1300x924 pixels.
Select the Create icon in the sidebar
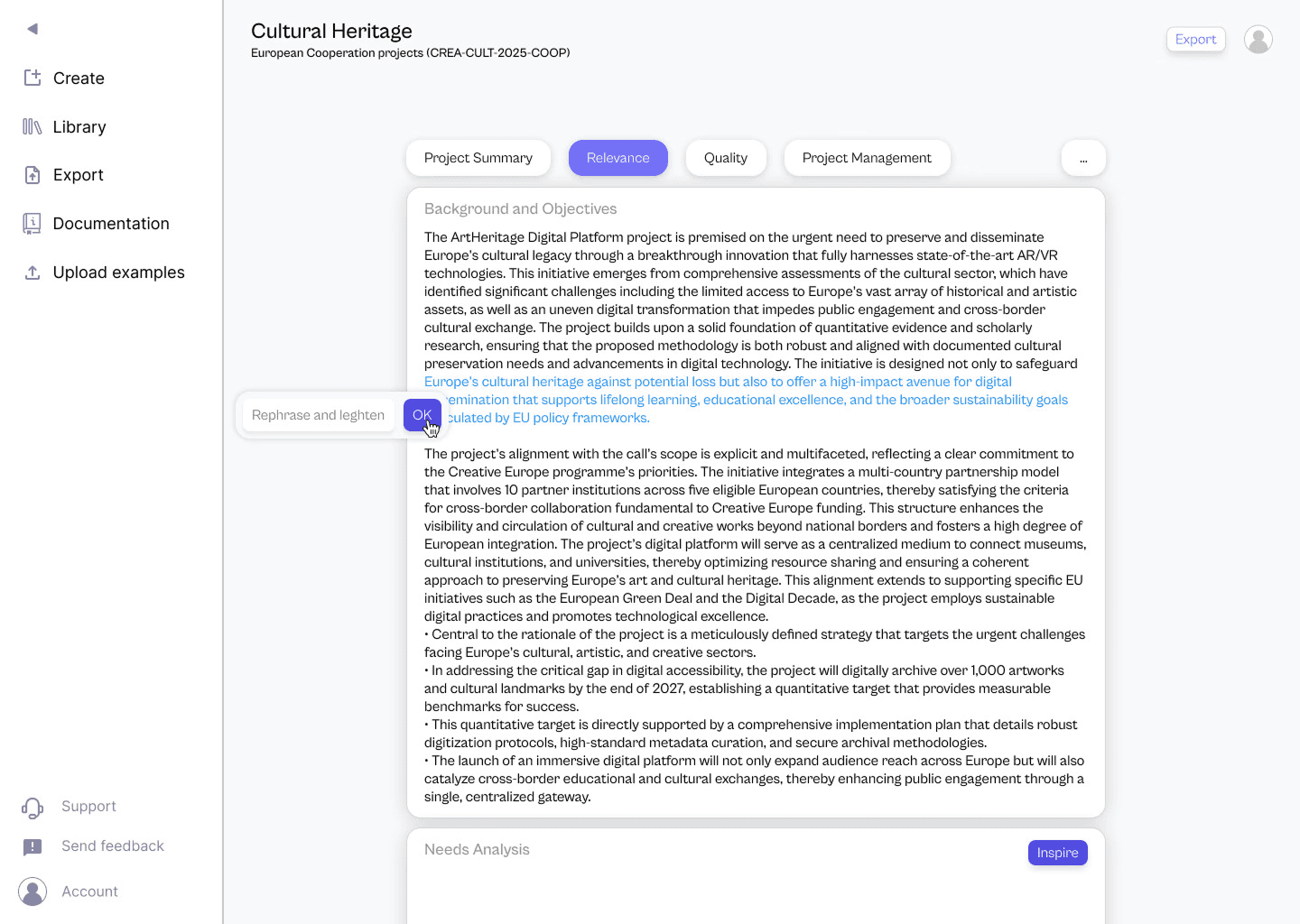32,78
